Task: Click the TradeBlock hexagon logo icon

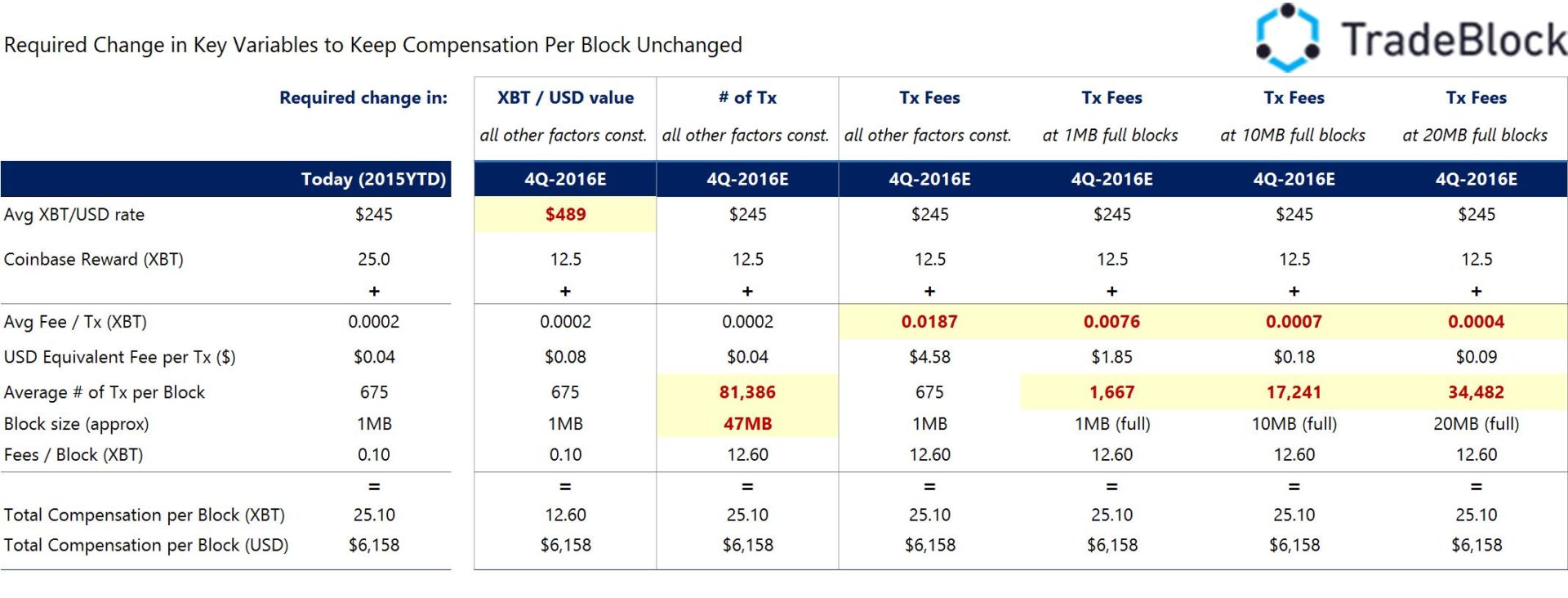Action: (1287, 38)
